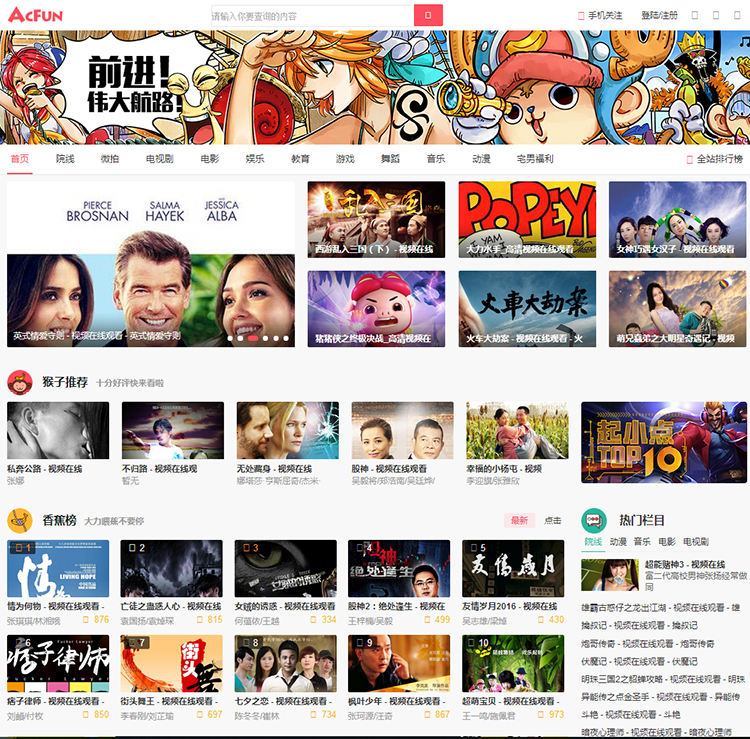This screenshot has height=739, width=750.
Task: Open the 火车大劫案 thumbnail
Action: click(x=527, y=309)
